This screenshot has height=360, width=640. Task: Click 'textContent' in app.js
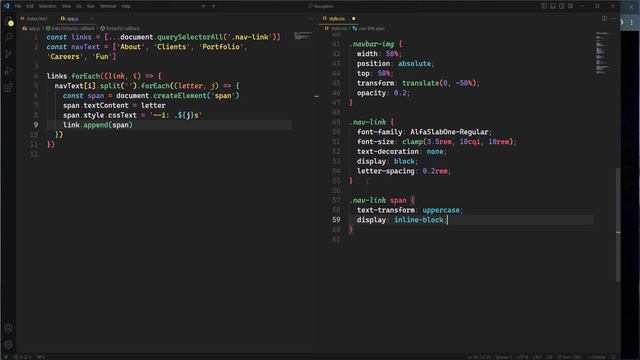106,105
